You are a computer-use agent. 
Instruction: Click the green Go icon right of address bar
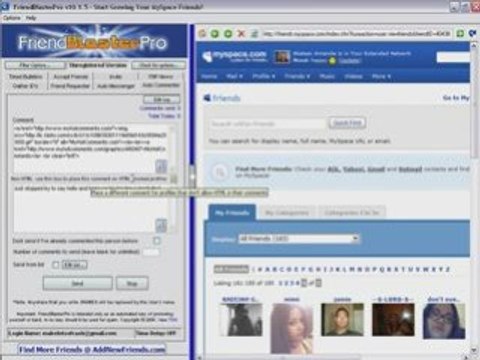pyautogui.click(x=460, y=33)
